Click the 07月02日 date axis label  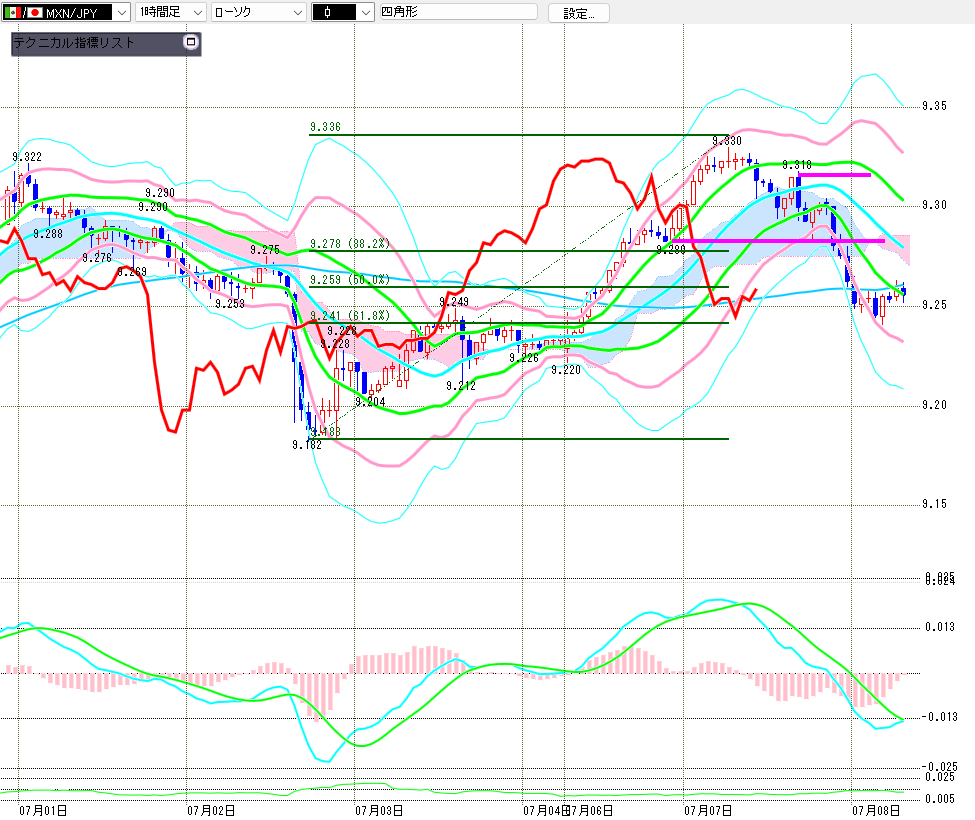(x=211, y=811)
